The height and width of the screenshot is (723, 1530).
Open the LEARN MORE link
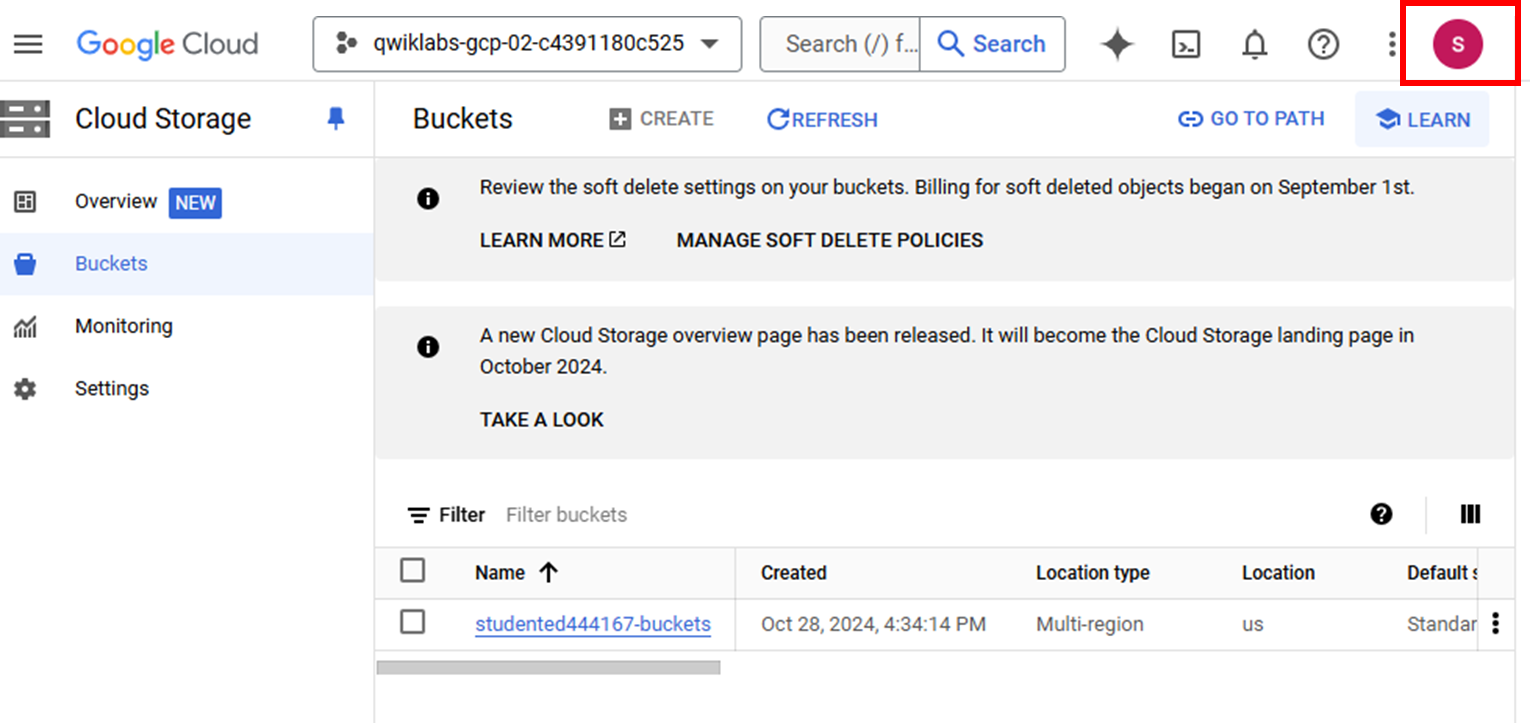point(553,240)
